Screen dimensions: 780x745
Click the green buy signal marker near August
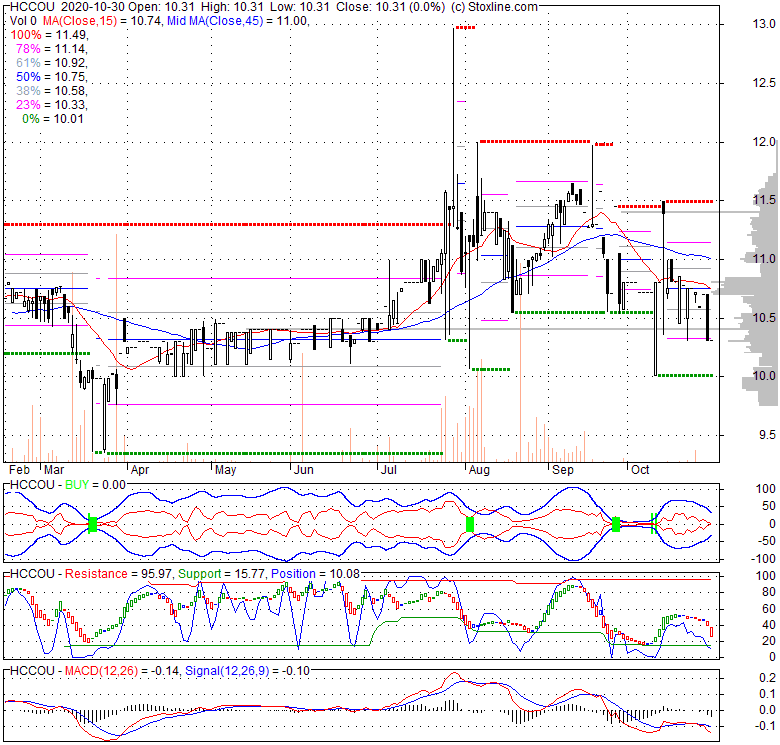470,524
